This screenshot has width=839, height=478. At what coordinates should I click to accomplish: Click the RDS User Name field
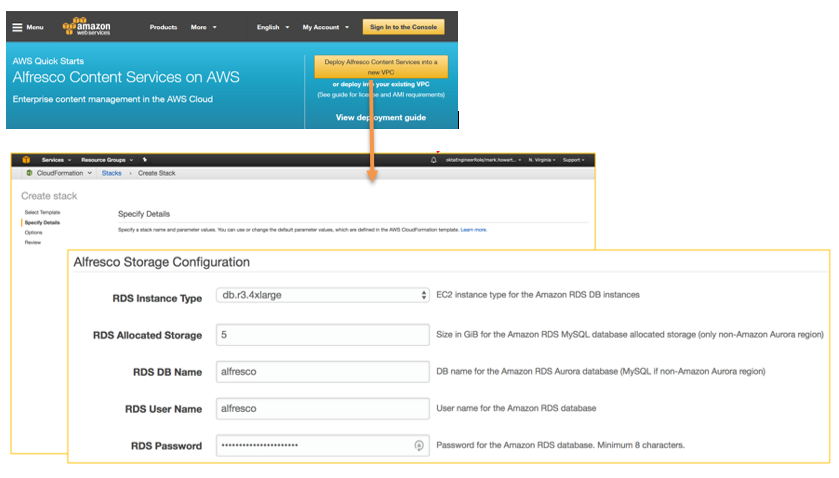323,408
